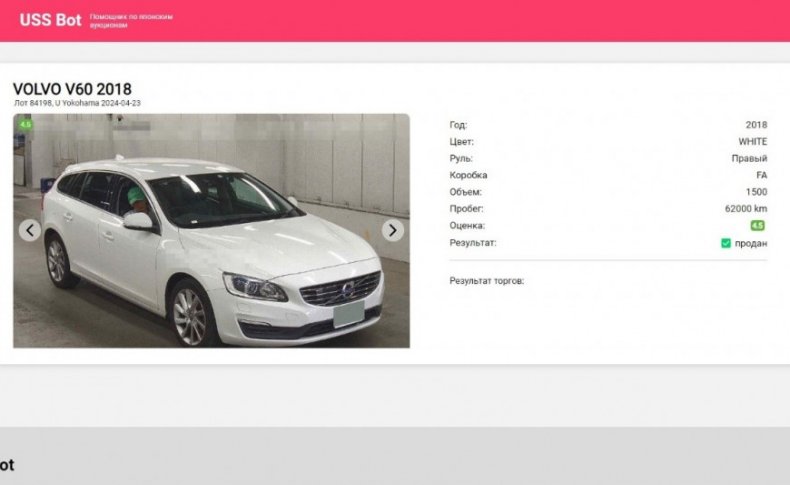Image resolution: width=790 pixels, height=485 pixels.
Task: Click the Результат торгов label
Action: 487,281
